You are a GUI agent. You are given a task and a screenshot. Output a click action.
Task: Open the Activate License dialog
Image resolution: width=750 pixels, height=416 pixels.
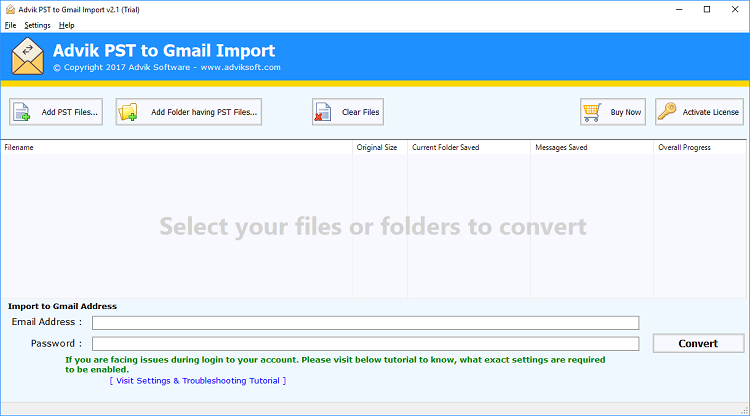tap(699, 112)
